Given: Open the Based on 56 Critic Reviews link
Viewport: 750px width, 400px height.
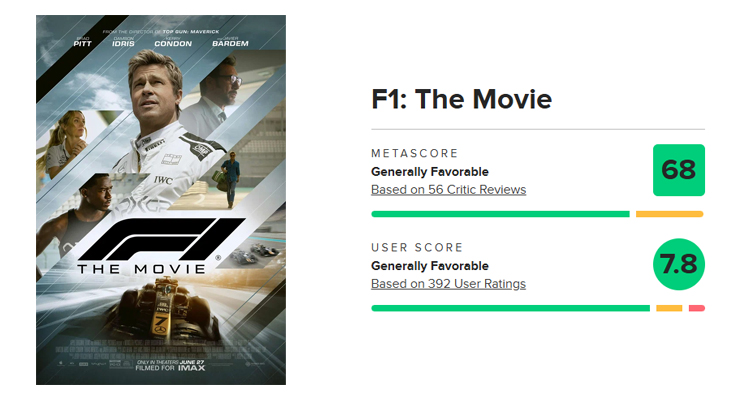Looking at the screenshot, I should coord(448,190).
